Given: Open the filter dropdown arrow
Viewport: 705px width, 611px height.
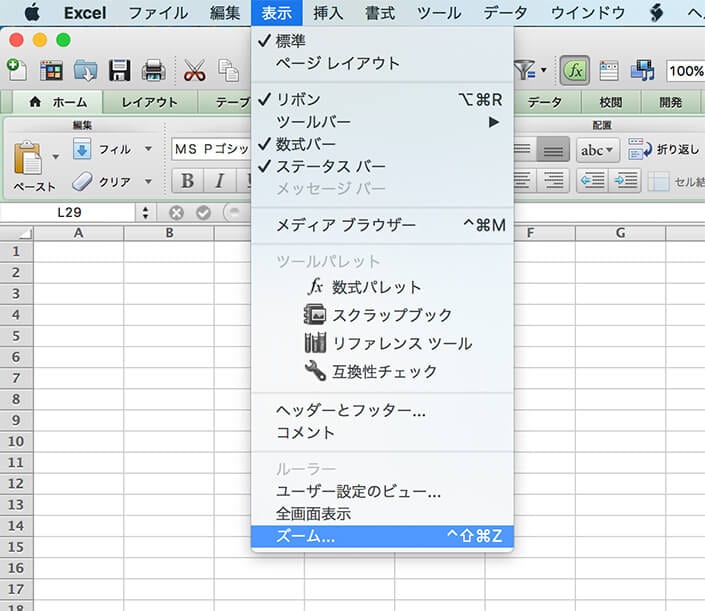Looking at the screenshot, I should tap(544, 70).
